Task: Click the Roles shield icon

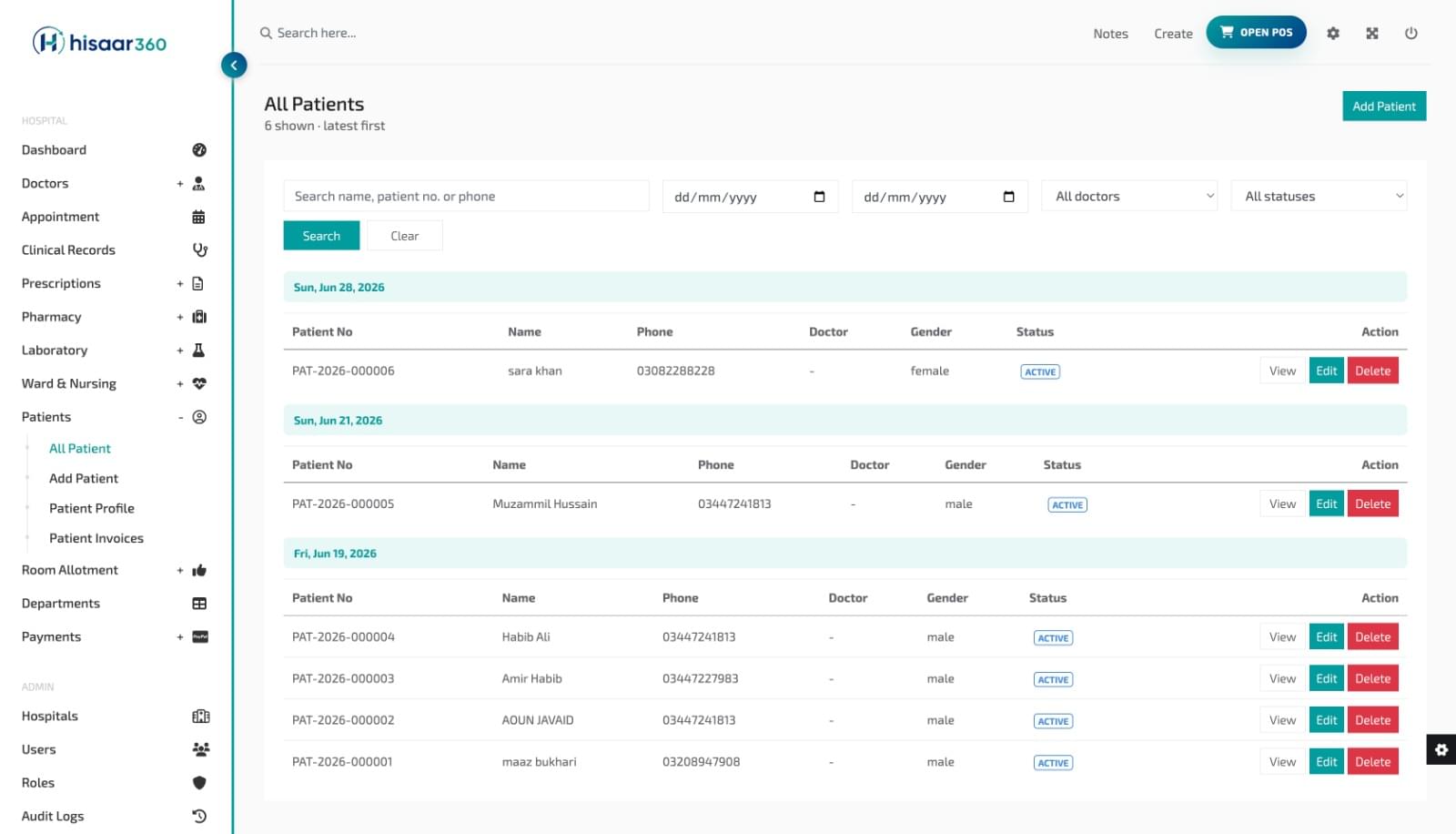Action: [199, 783]
